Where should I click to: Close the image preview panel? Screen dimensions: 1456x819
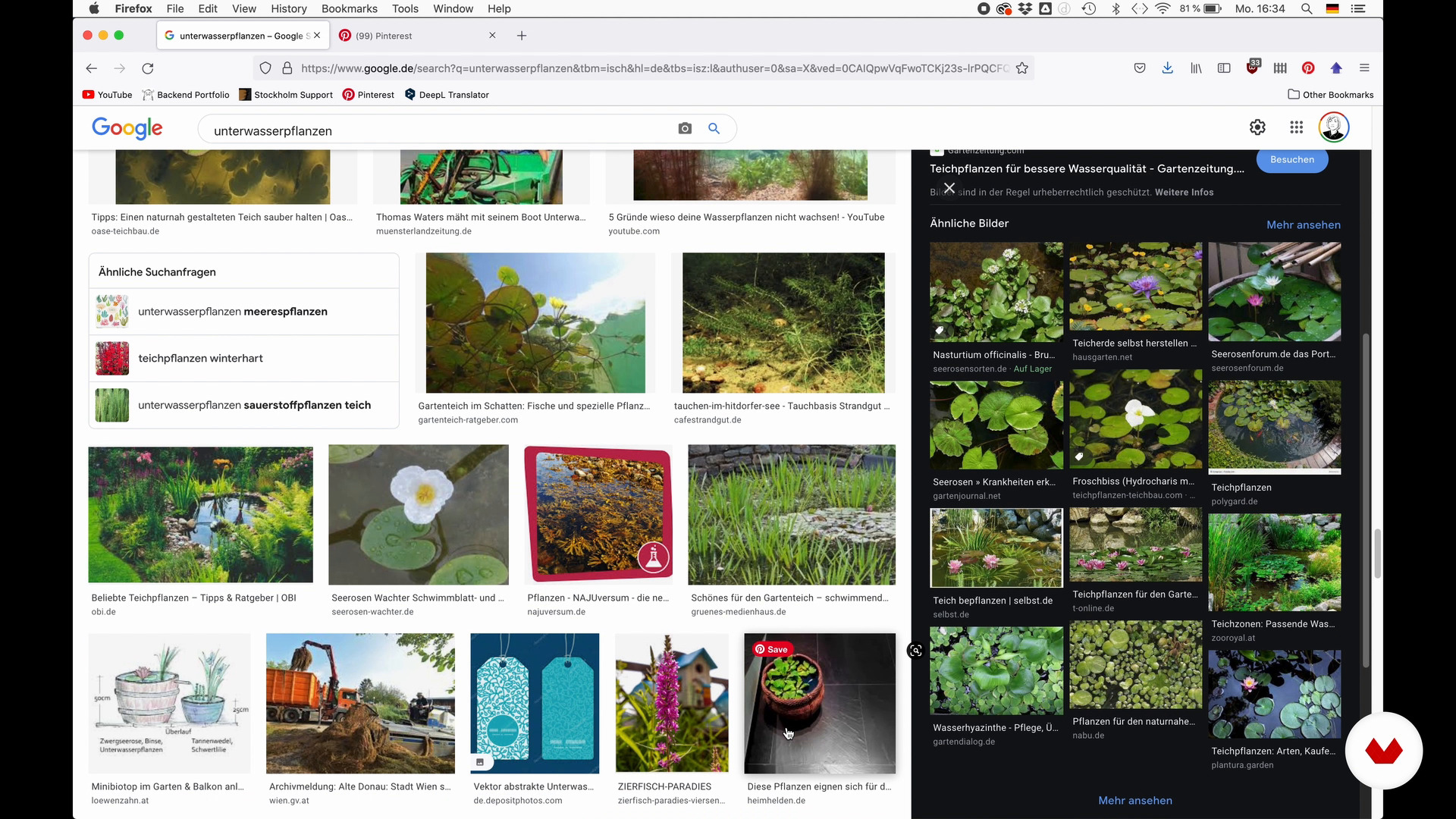949,188
